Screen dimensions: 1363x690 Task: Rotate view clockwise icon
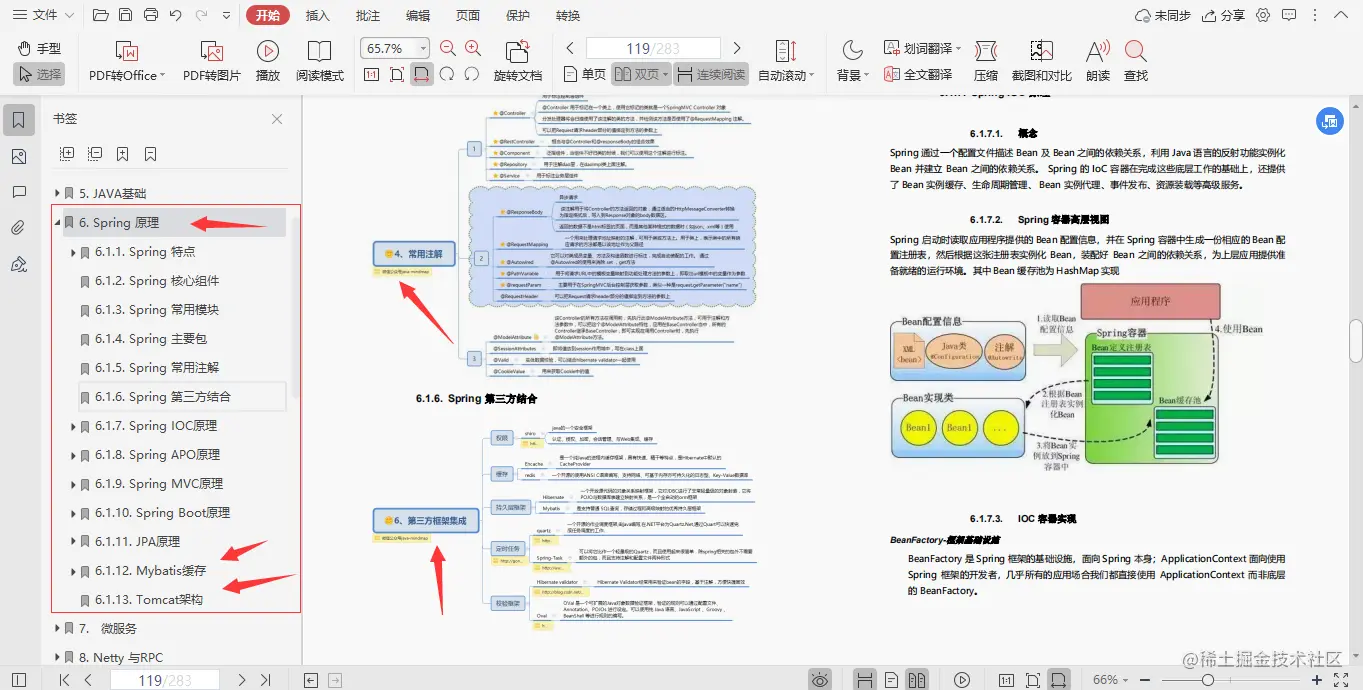click(x=447, y=75)
